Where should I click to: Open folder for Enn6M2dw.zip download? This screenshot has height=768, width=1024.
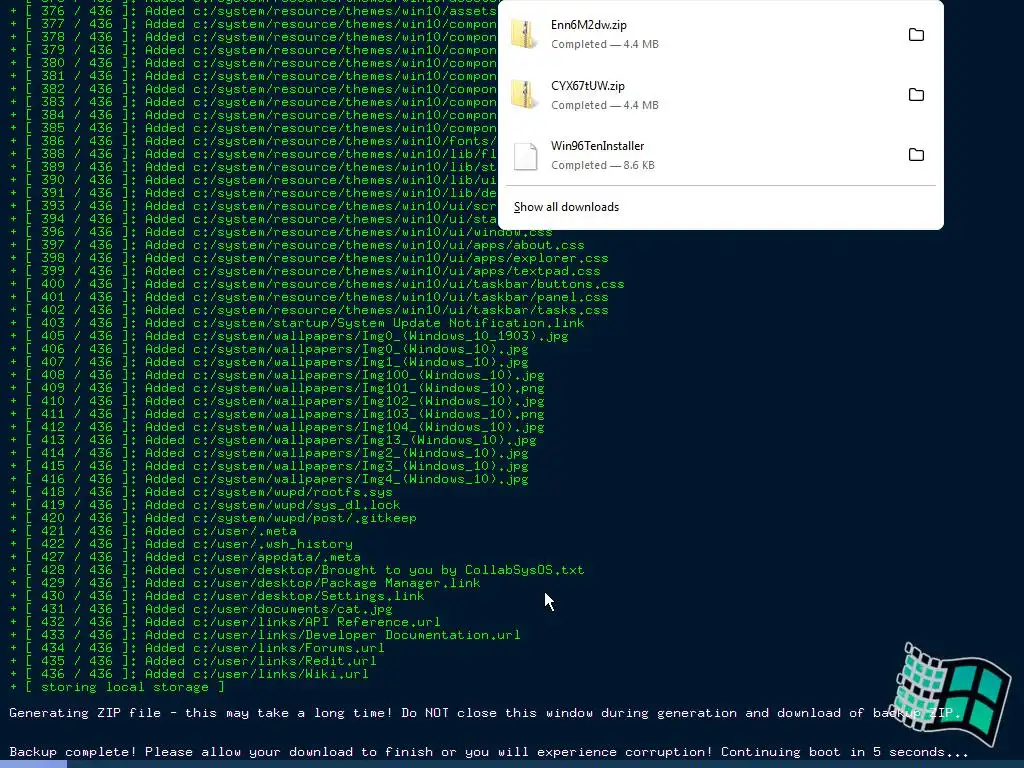click(916, 35)
